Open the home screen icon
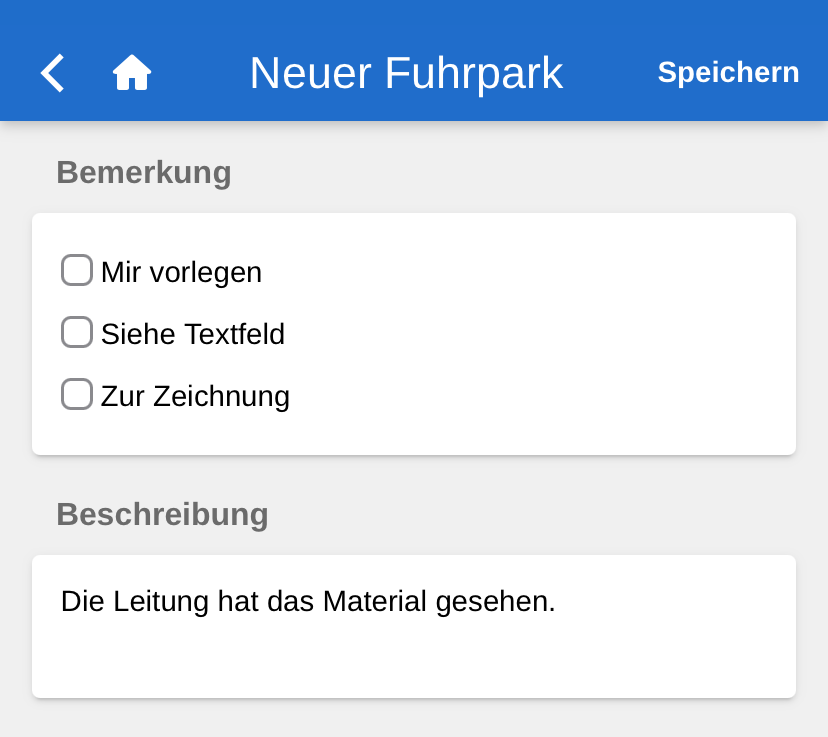828x737 pixels. 132,73
